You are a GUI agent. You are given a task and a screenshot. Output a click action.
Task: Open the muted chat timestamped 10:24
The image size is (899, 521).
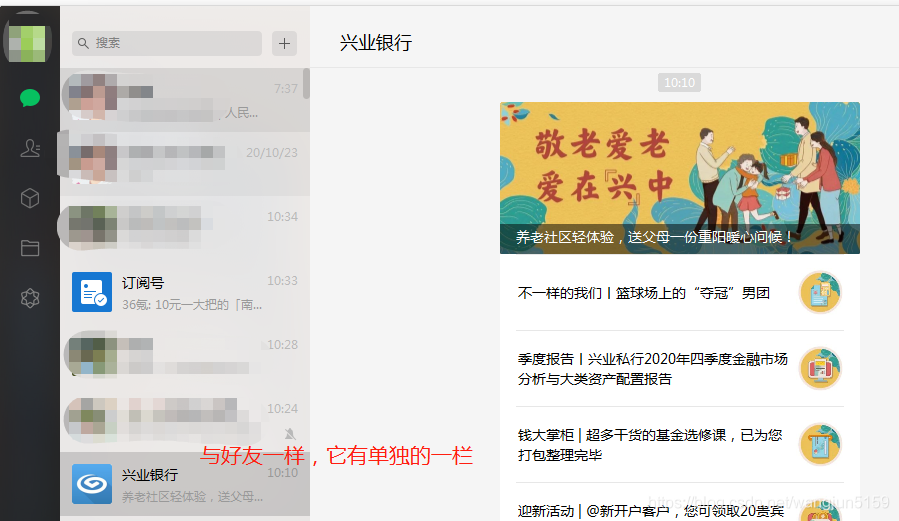click(185, 420)
